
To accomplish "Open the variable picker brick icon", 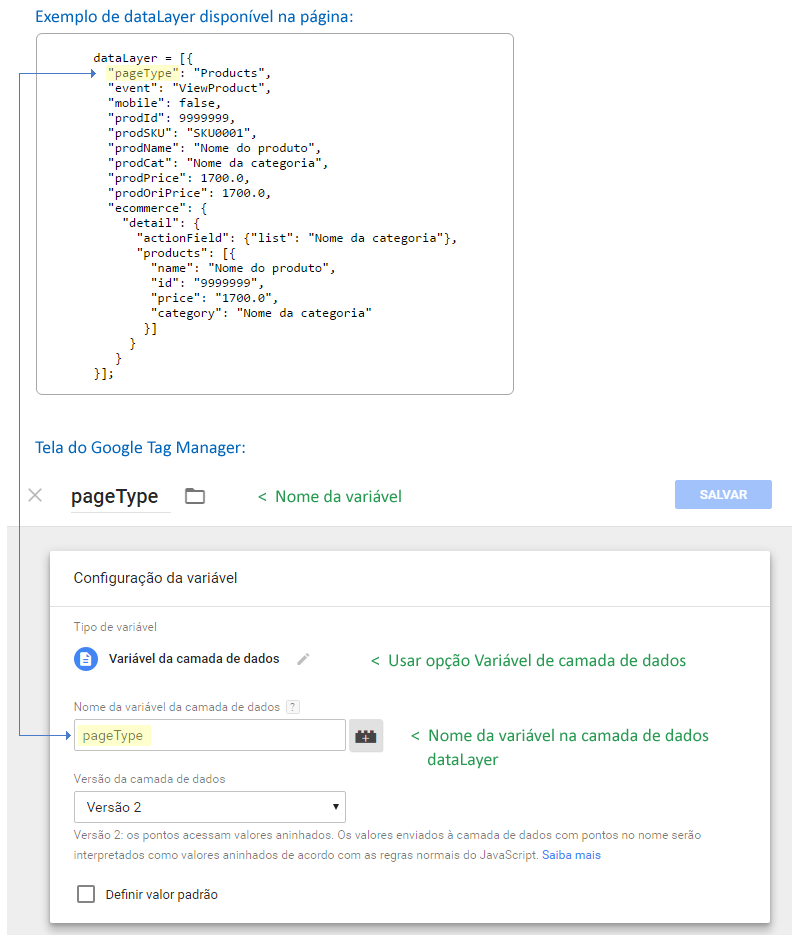I will pos(366,736).
